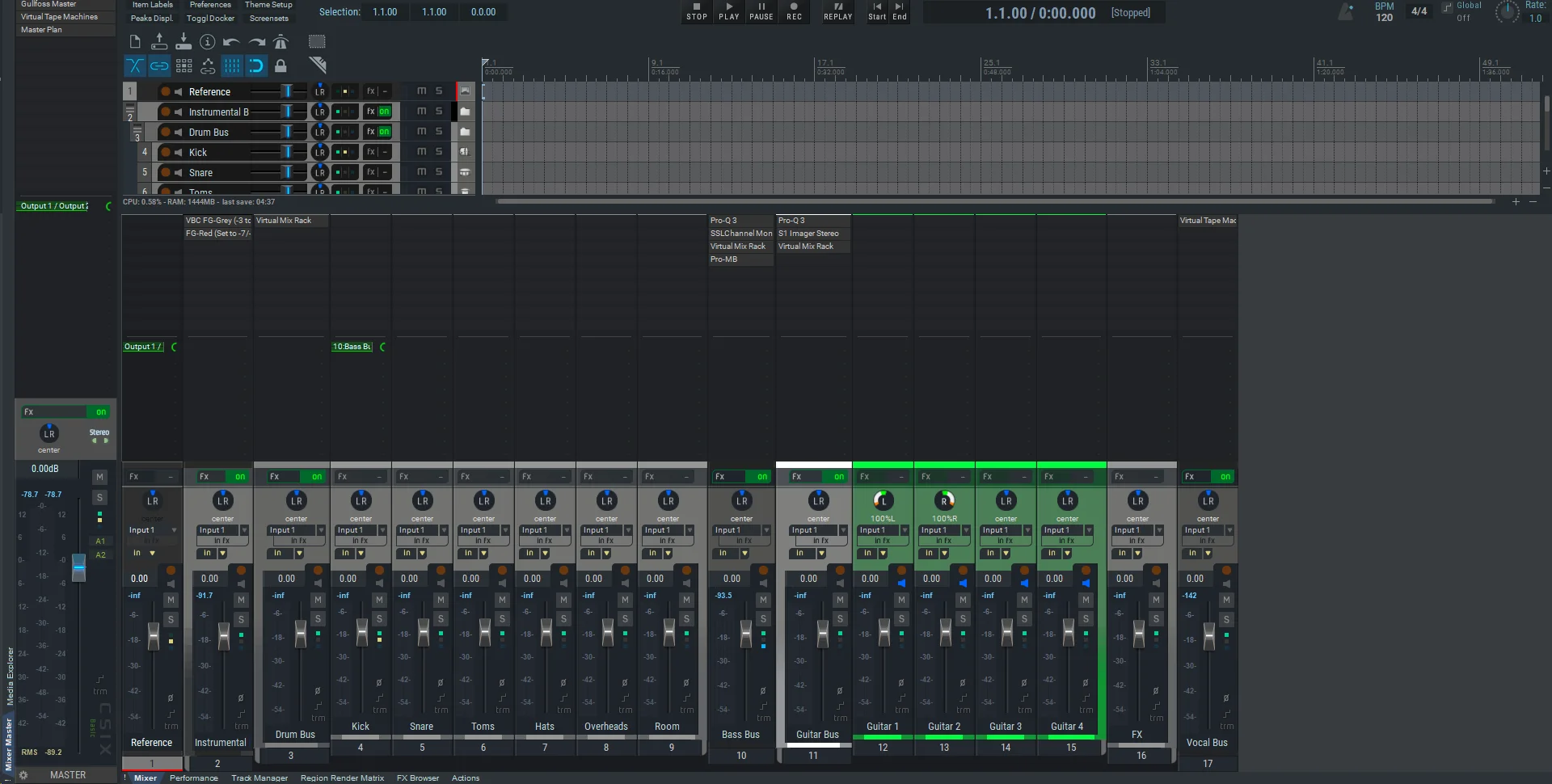Click the Preferences toolbar button

point(210,5)
